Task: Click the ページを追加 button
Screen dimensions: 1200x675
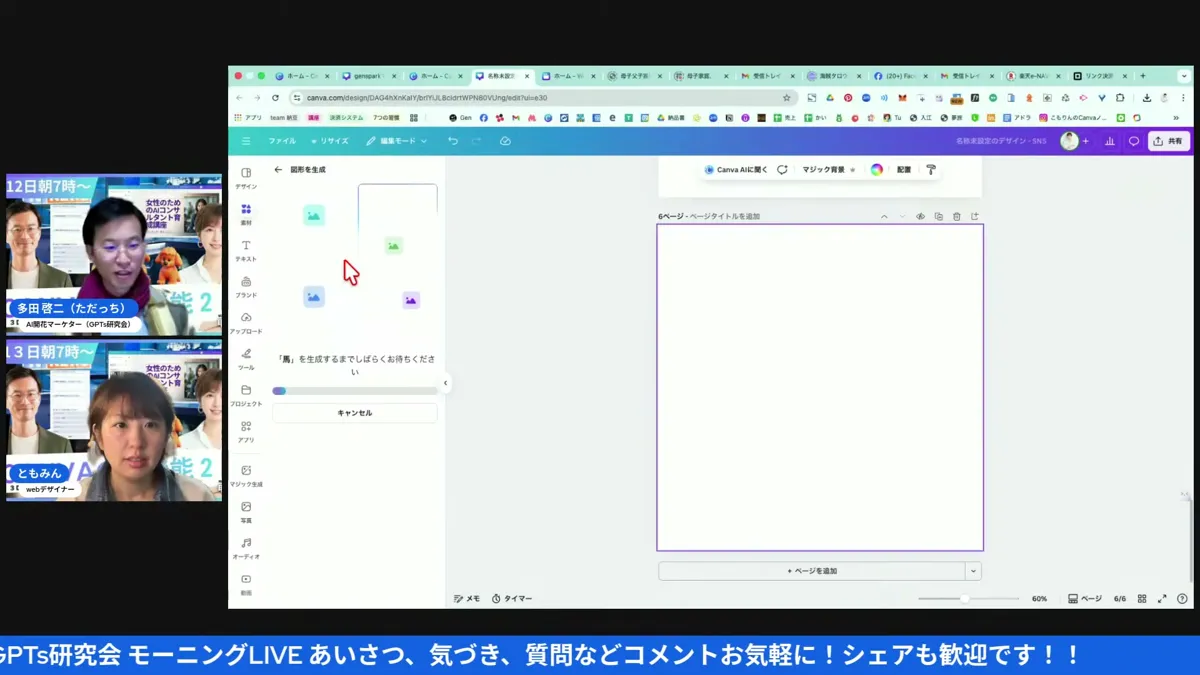Action: tap(812, 571)
